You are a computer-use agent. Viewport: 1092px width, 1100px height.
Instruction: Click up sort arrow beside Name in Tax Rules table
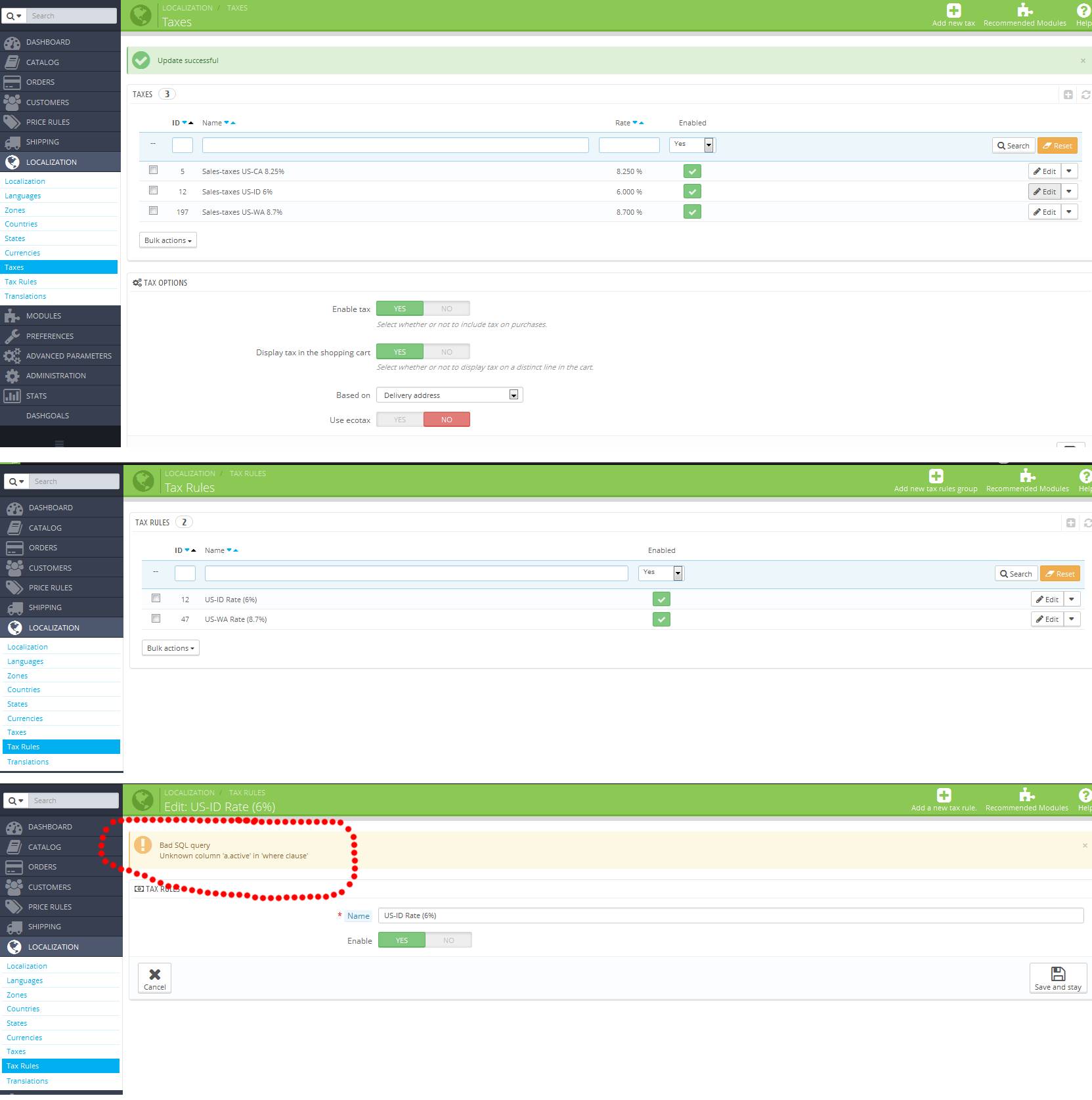(x=236, y=550)
